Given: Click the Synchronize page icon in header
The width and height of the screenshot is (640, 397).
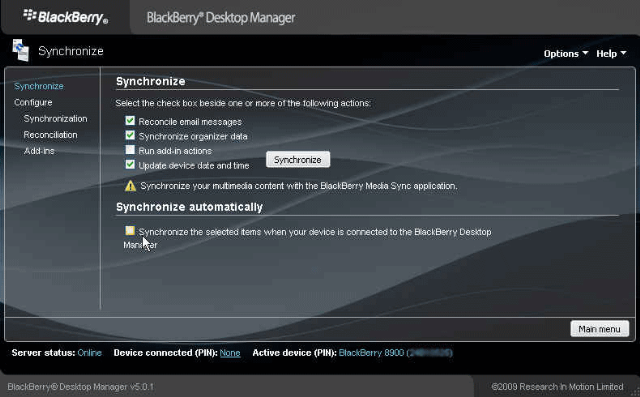Looking at the screenshot, I should [20, 50].
